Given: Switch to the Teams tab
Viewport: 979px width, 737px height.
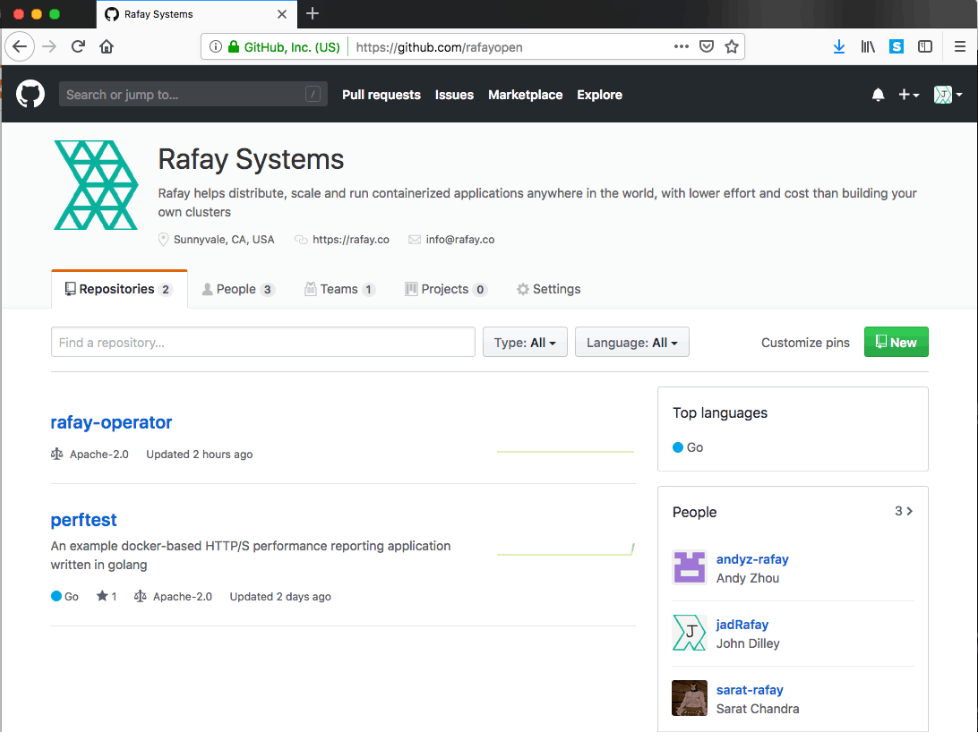Looking at the screenshot, I should [340, 289].
